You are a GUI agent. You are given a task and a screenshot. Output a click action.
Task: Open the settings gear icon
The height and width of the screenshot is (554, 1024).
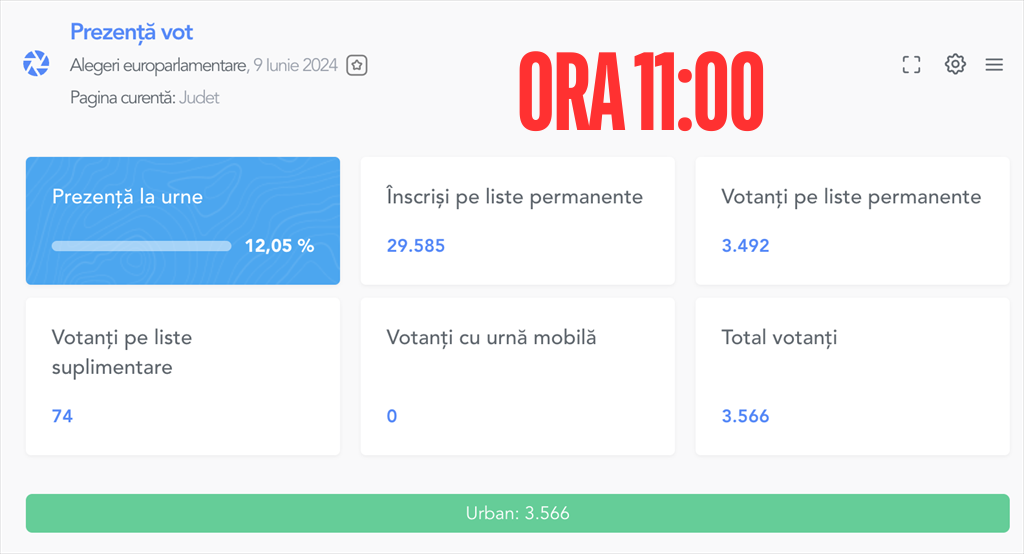click(955, 64)
